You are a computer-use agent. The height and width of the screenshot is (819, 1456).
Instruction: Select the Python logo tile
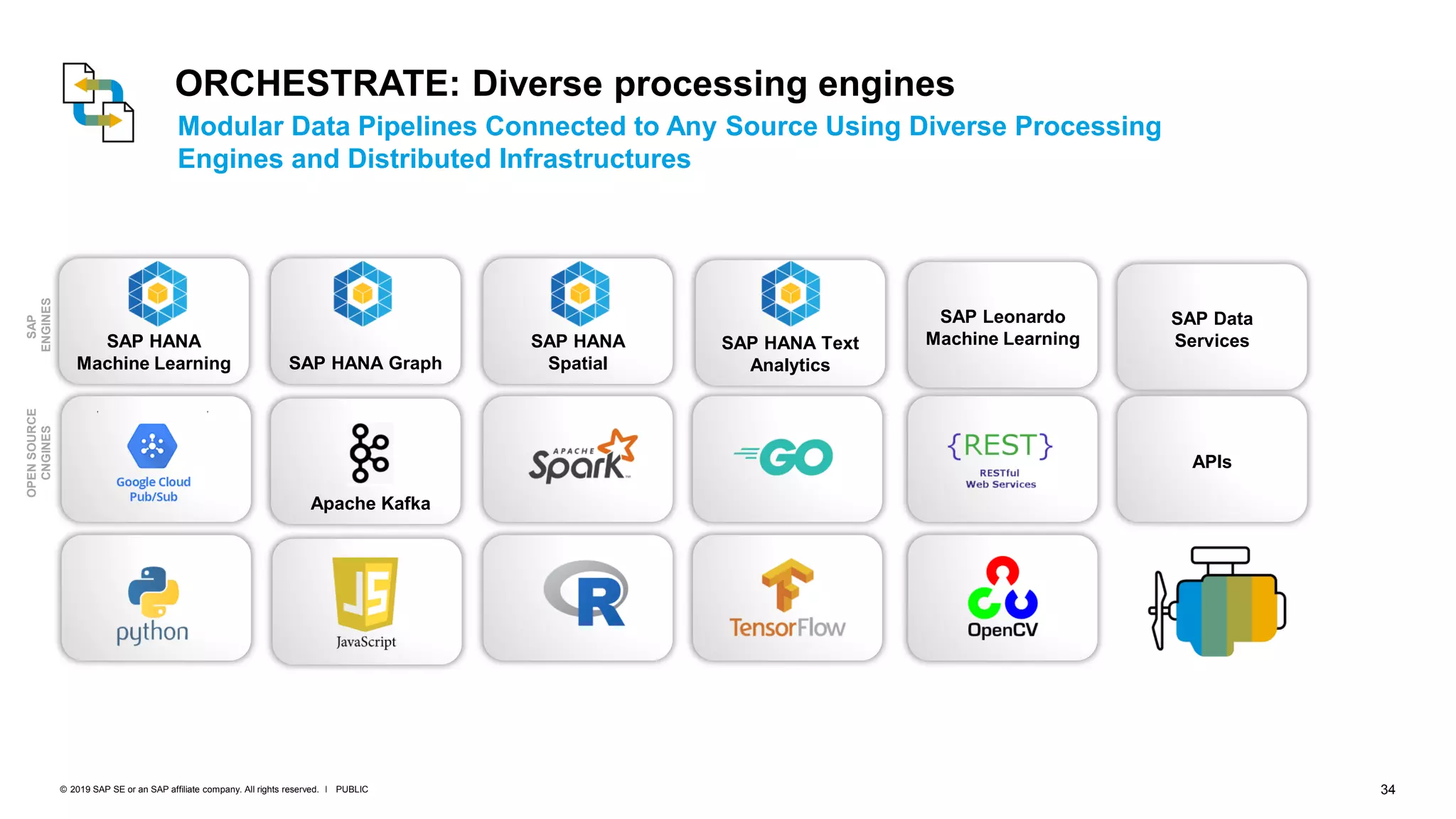[x=154, y=599]
